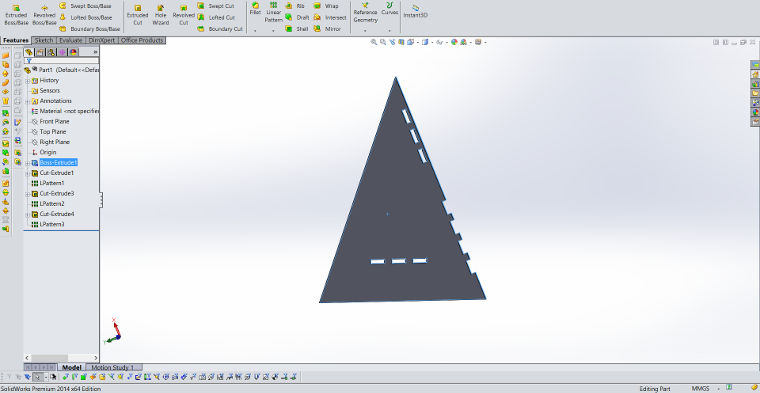Select the Mirror tool

point(327,29)
